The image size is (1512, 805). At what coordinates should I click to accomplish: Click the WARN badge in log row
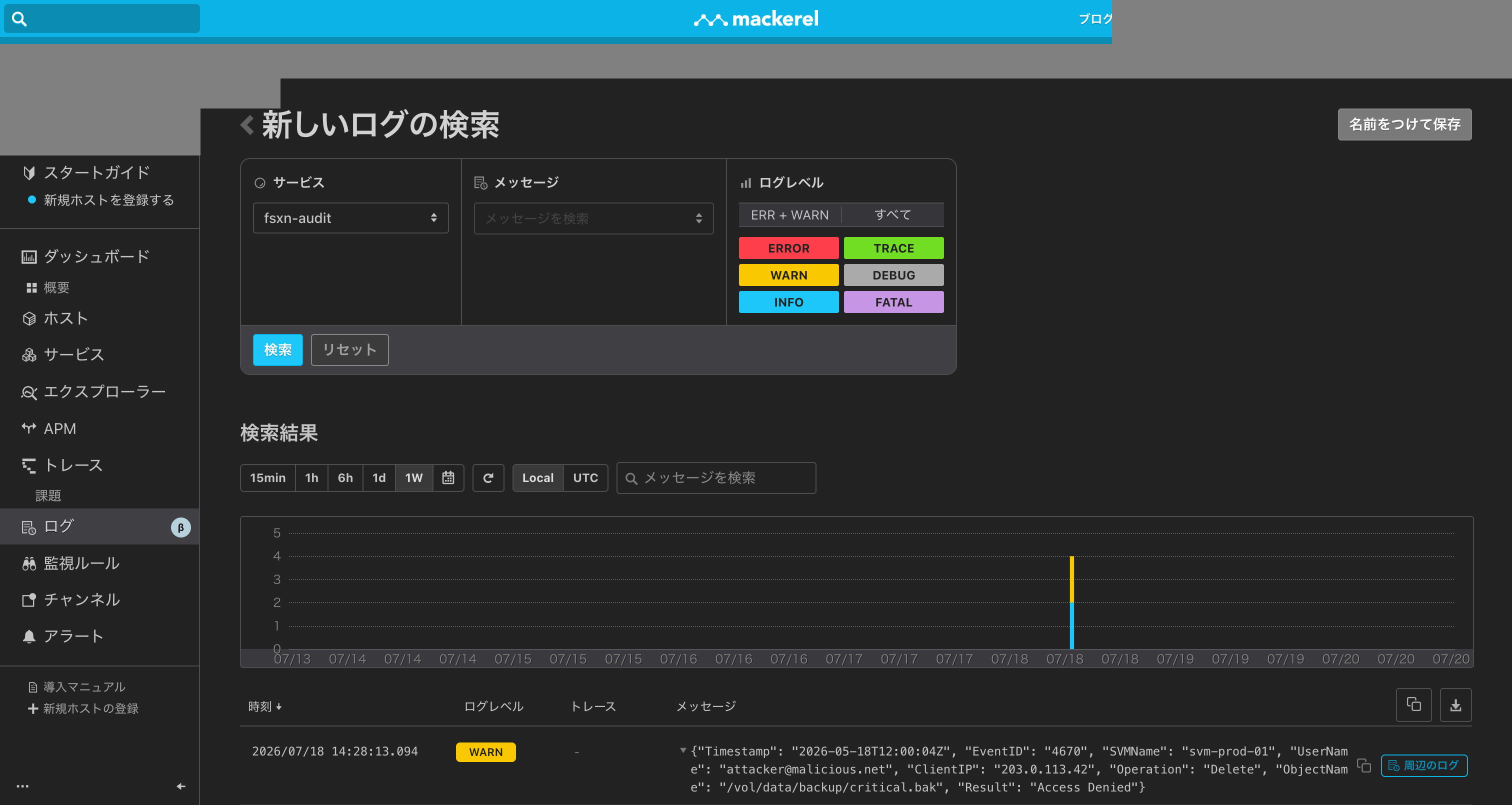point(486,752)
